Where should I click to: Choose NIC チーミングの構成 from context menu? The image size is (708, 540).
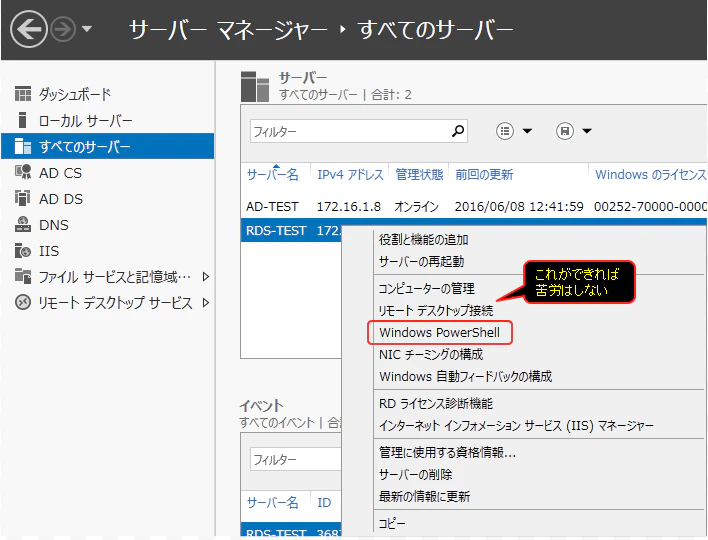(x=431, y=354)
